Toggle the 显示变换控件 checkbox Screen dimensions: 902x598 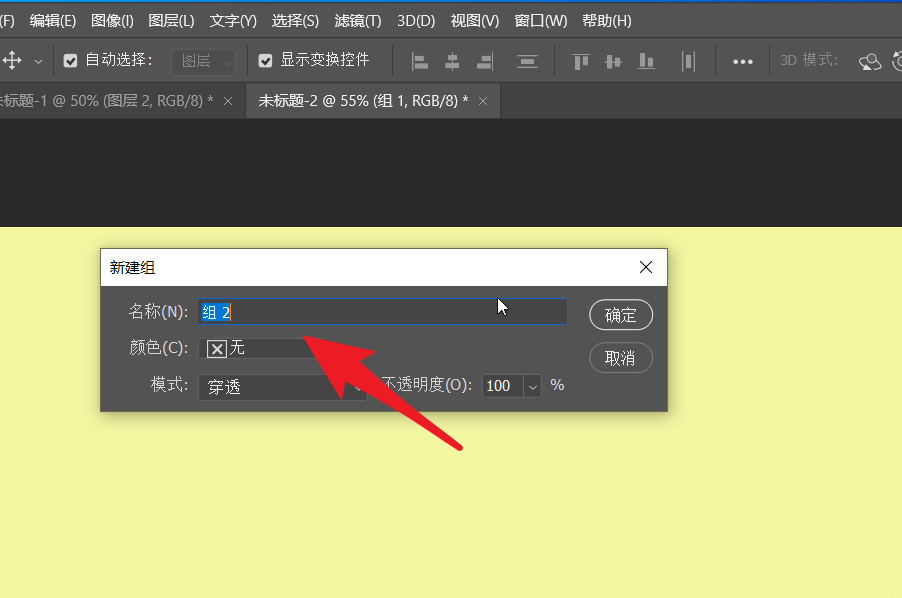click(x=266, y=61)
